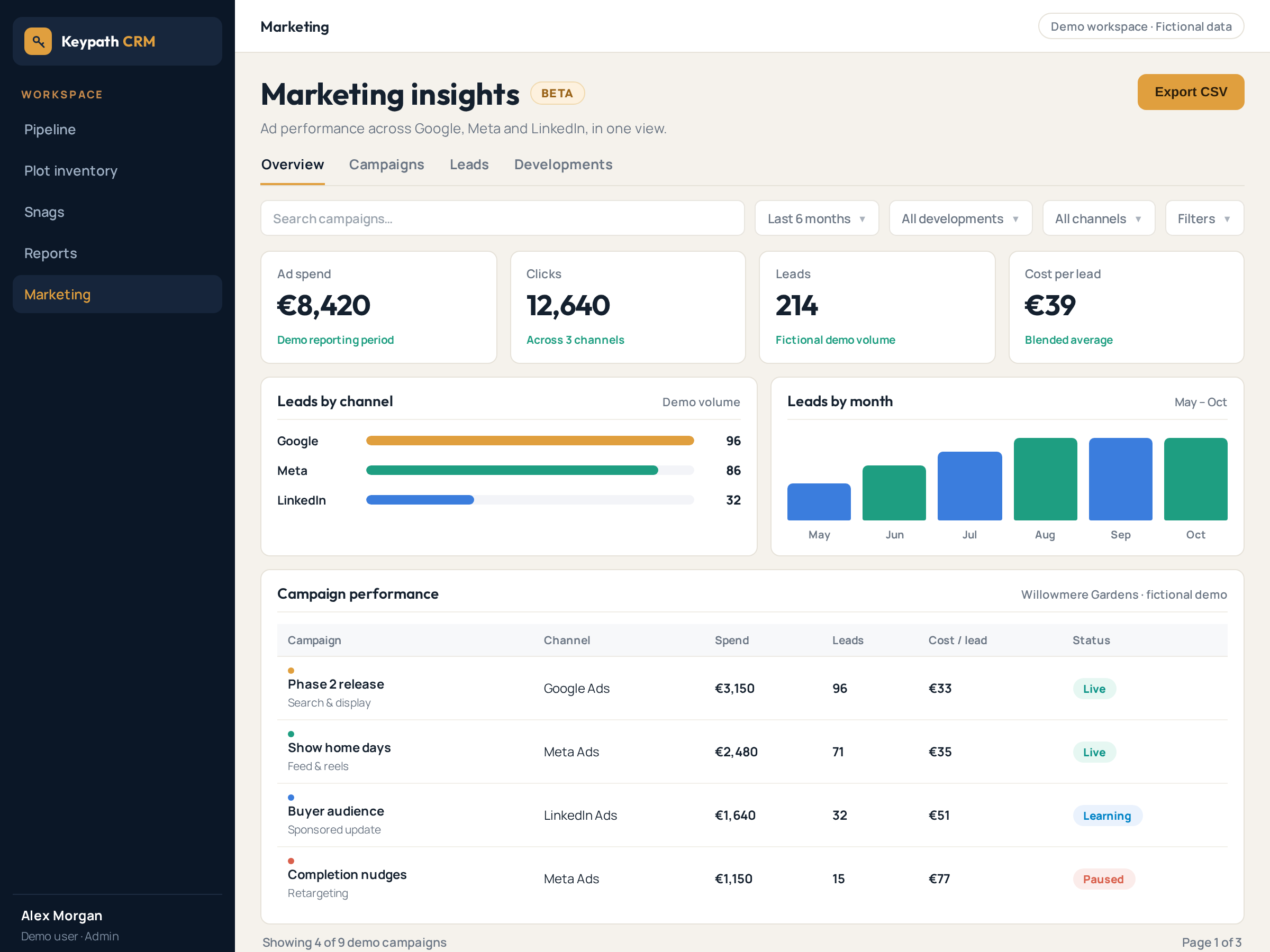
Task: Select Marketing in the sidebar
Action: click(x=117, y=295)
